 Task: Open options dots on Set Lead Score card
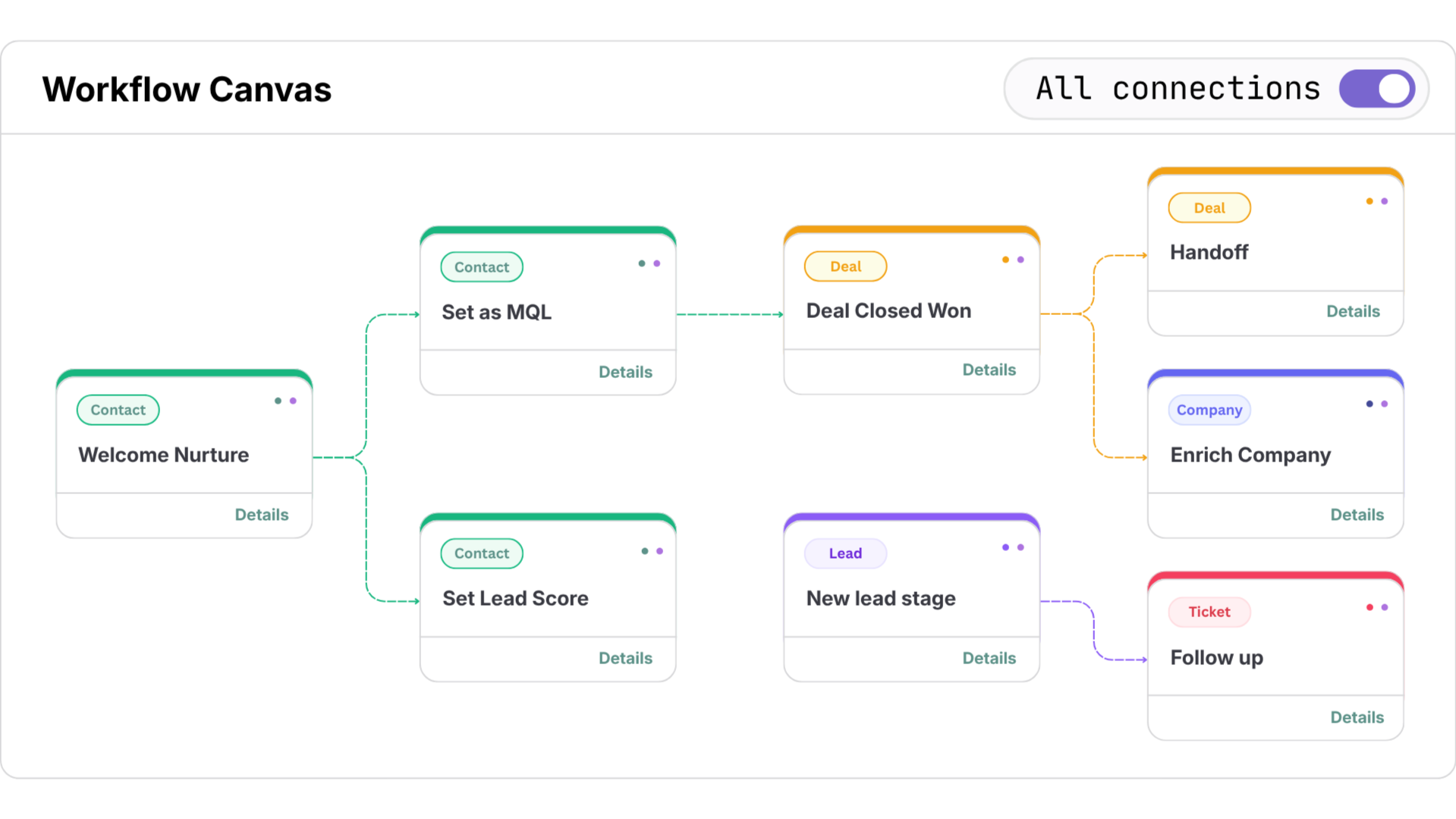652,551
